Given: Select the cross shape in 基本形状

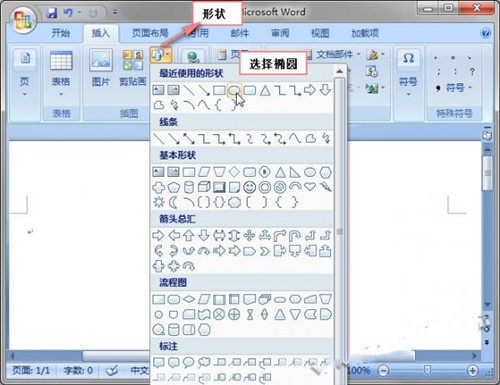Looking at the screenshot, I should [159, 187].
